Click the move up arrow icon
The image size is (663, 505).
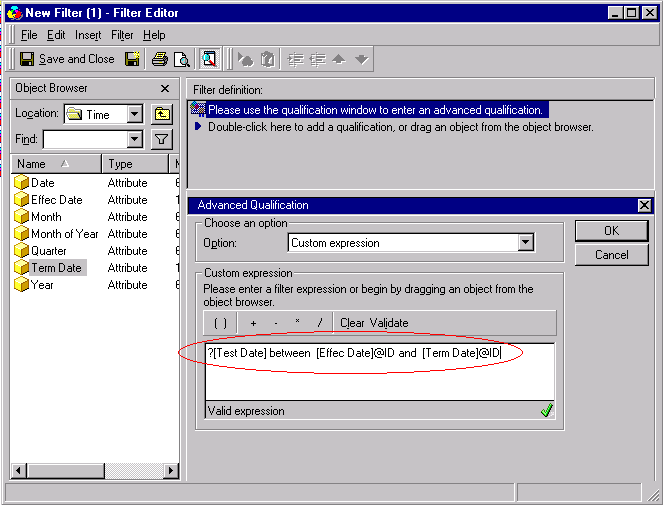(339, 59)
